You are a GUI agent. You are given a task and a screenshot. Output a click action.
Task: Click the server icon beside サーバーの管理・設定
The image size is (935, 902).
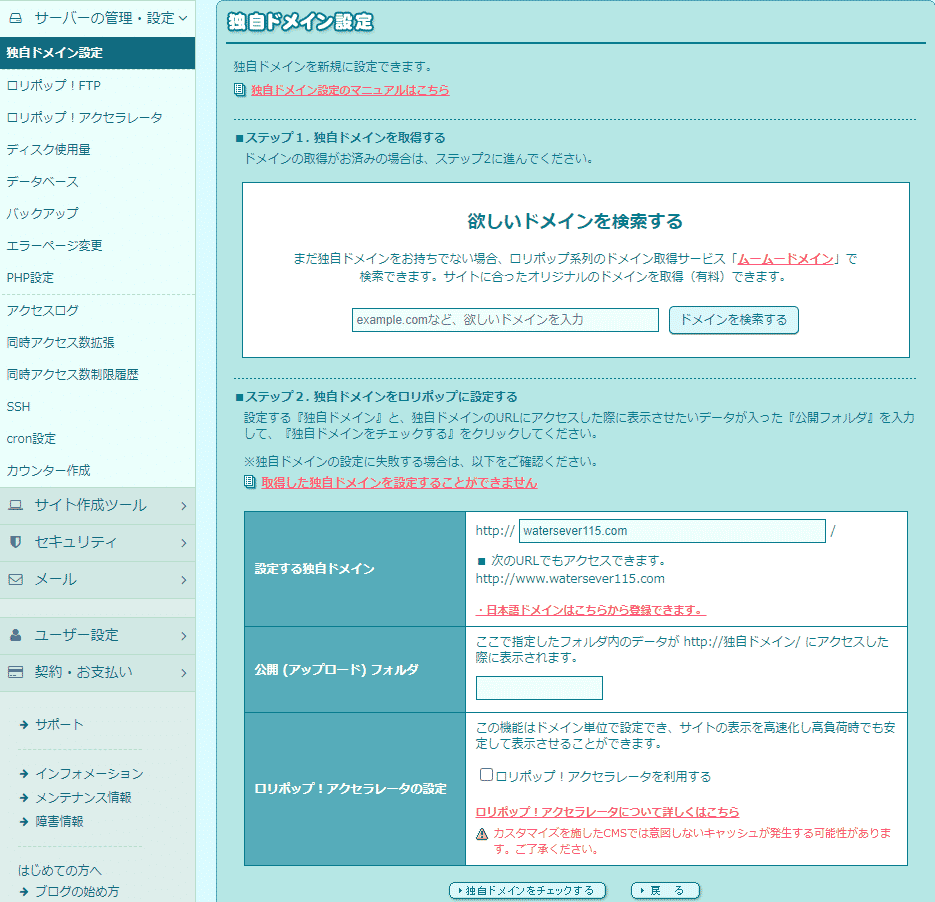pos(16,18)
